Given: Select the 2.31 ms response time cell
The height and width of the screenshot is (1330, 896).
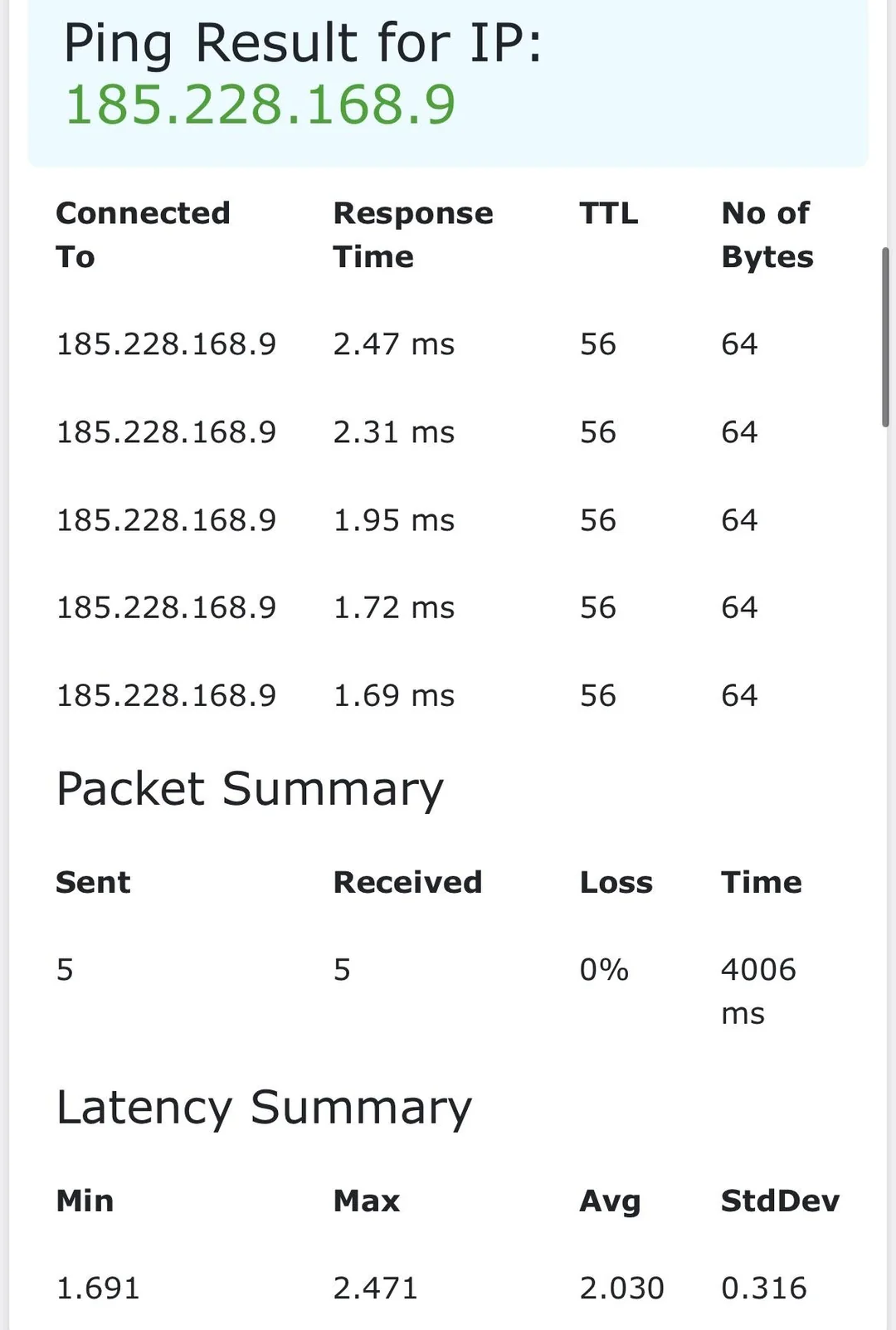Looking at the screenshot, I should pyautogui.click(x=394, y=432).
